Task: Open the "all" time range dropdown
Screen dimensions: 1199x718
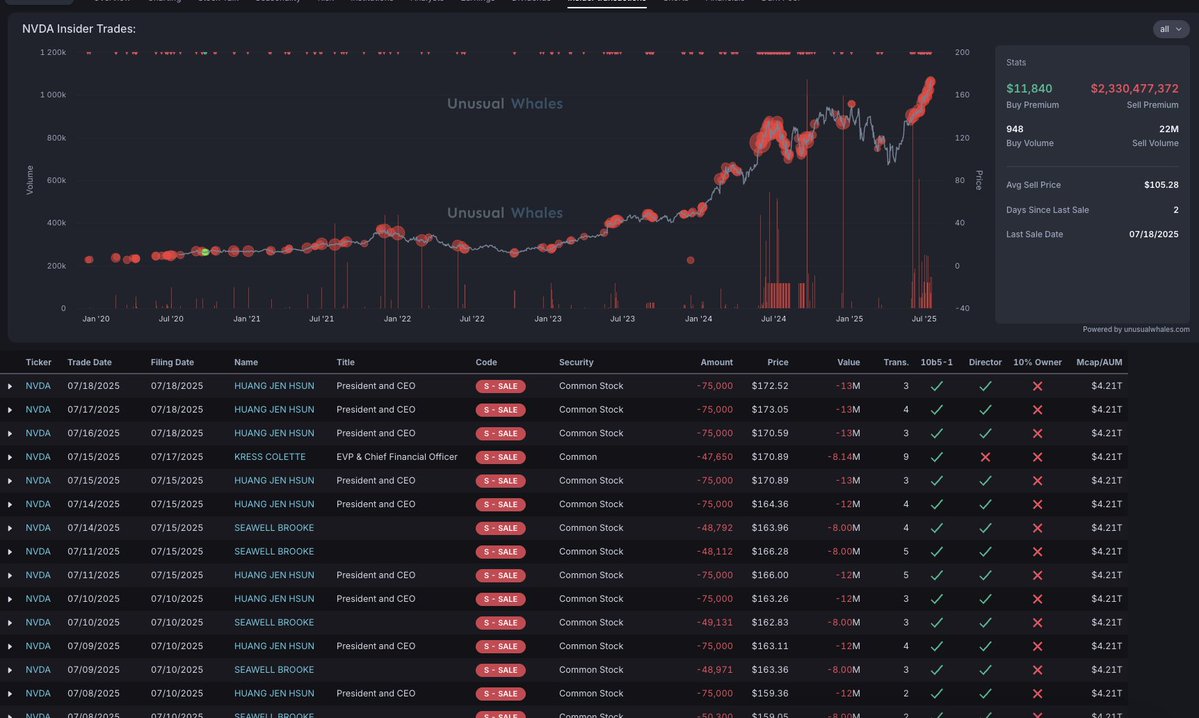Action: point(1171,29)
